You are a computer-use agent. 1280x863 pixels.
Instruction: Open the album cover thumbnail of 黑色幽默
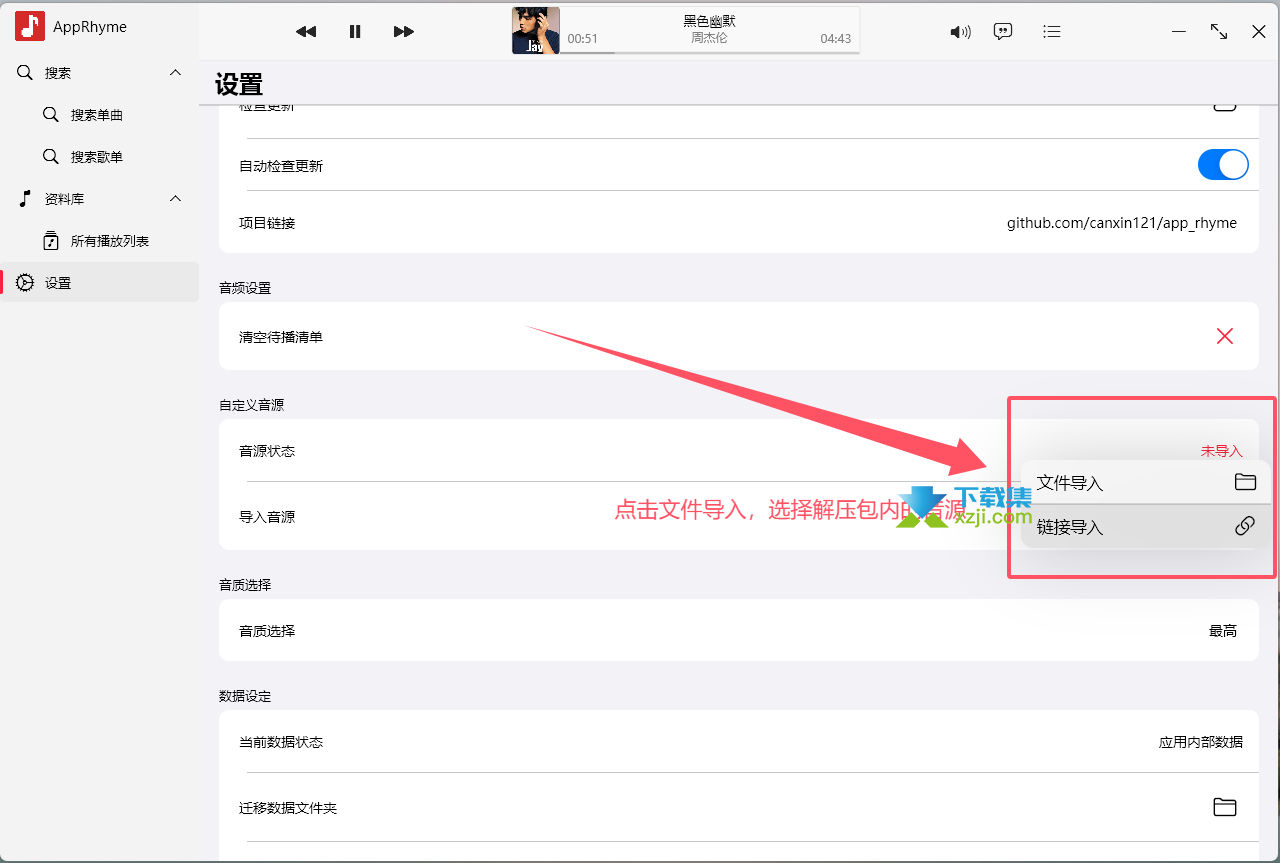point(536,31)
